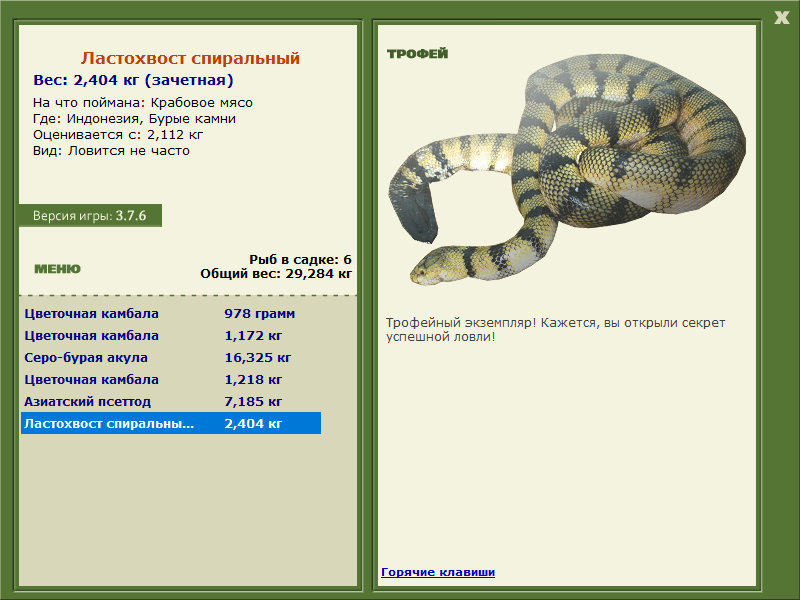Select Азиатский псеттод in the catch list
Screen dimensions: 800x600
pyautogui.click(x=171, y=402)
